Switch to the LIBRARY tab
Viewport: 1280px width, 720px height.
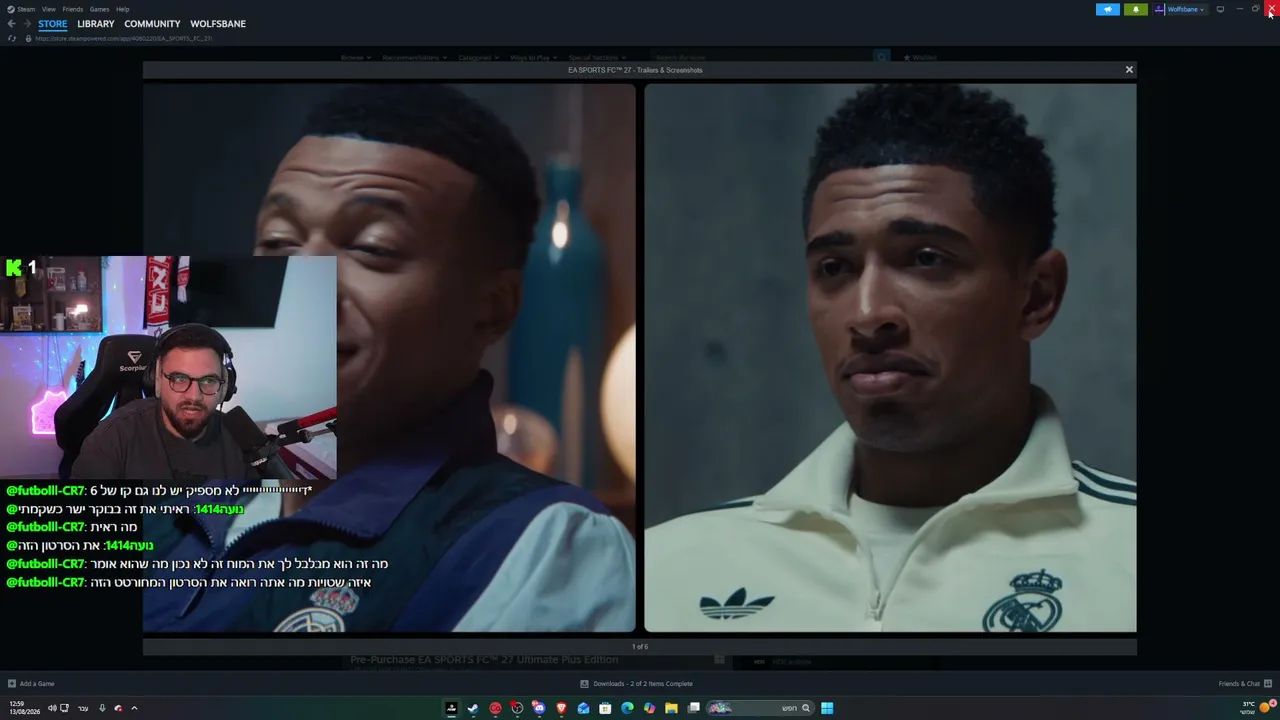pyautogui.click(x=96, y=24)
